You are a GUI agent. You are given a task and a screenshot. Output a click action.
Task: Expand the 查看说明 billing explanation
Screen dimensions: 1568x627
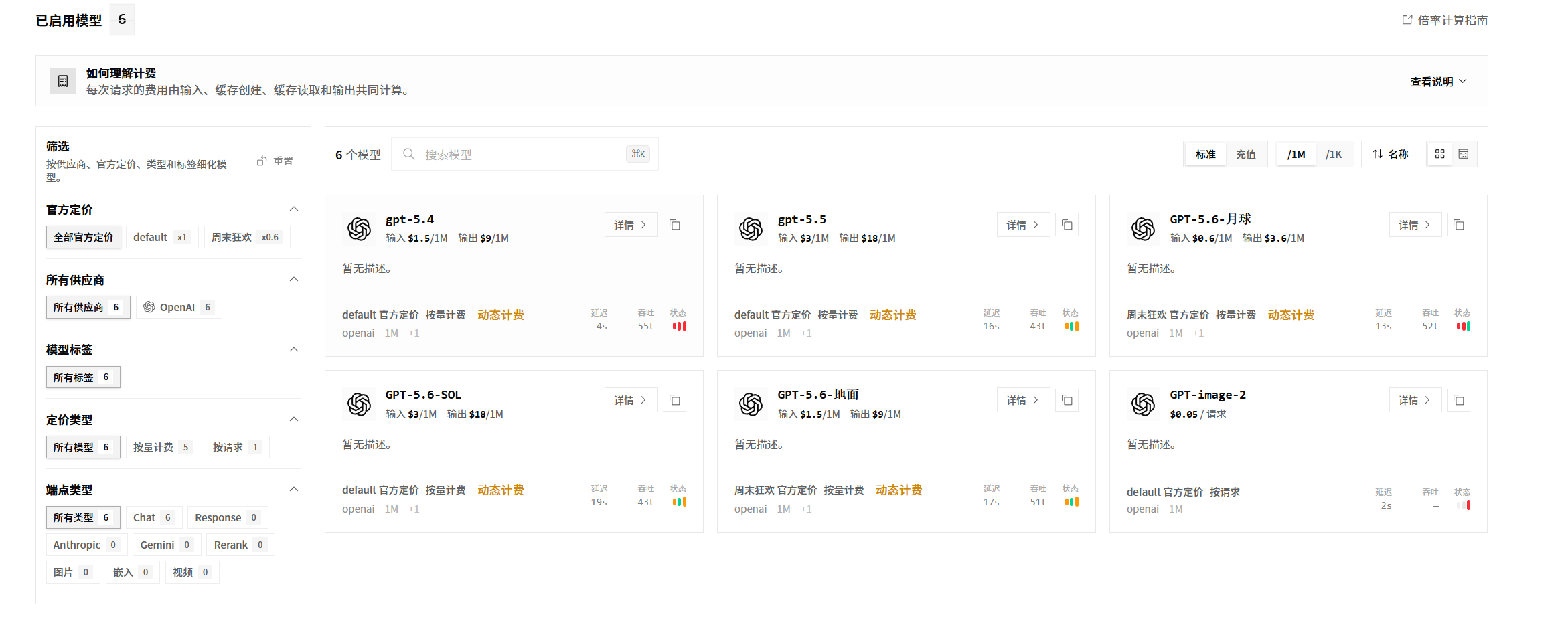(1439, 81)
